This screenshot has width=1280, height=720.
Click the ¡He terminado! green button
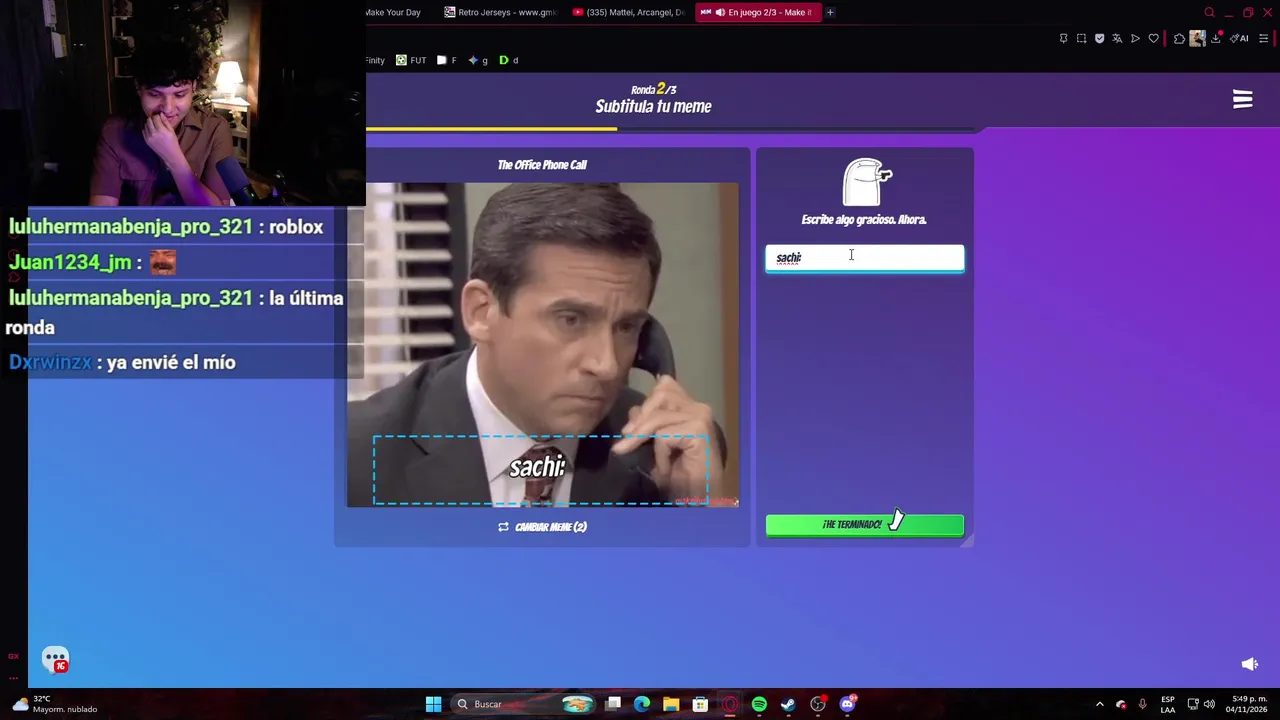[865, 525]
